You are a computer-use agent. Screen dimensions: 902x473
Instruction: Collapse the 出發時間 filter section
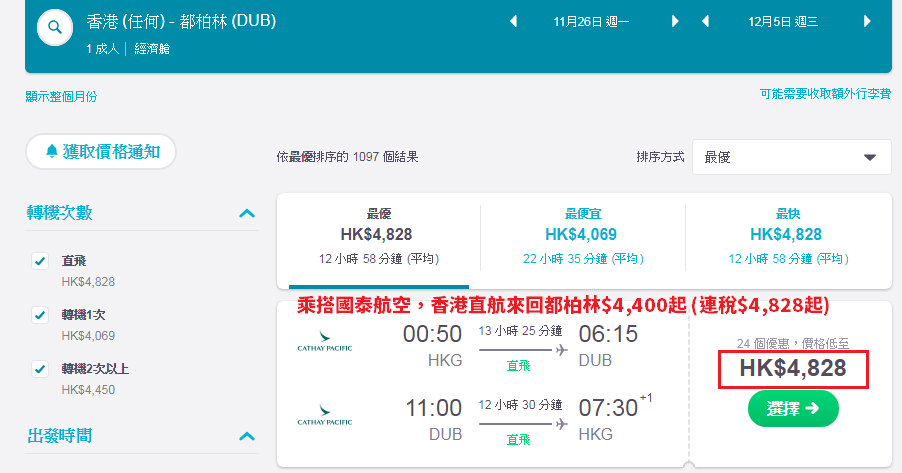(x=247, y=436)
